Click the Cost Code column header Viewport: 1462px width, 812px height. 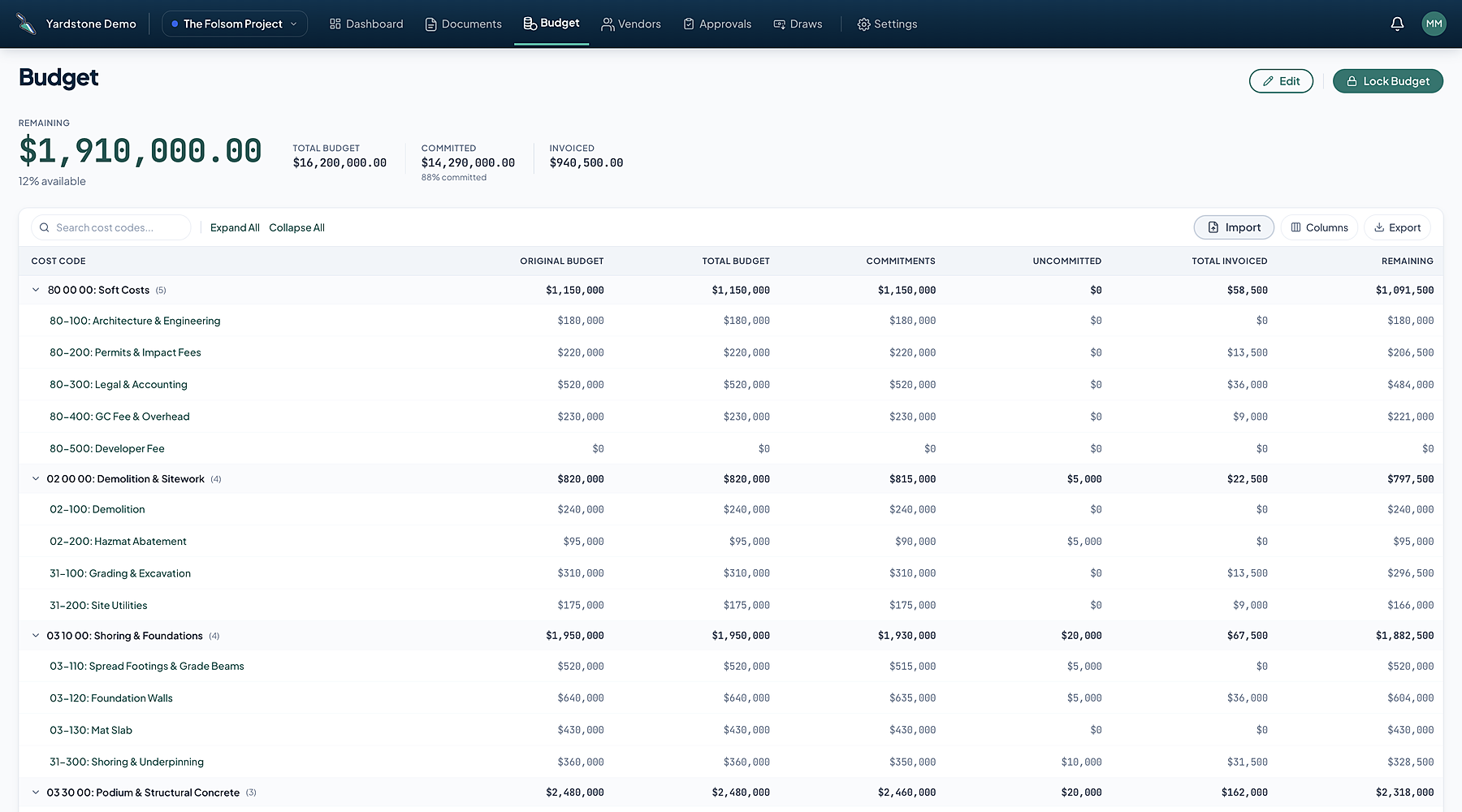tap(58, 261)
